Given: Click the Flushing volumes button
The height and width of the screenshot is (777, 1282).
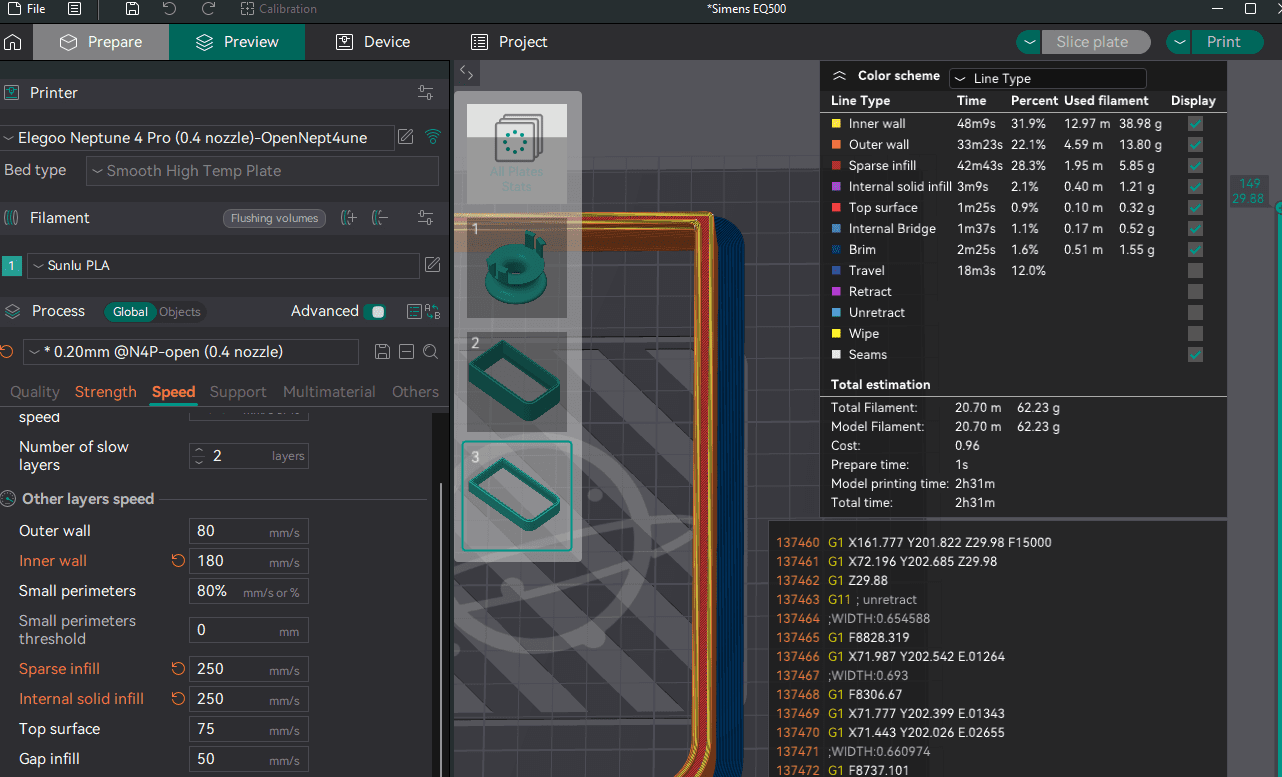Looking at the screenshot, I should point(274,218).
